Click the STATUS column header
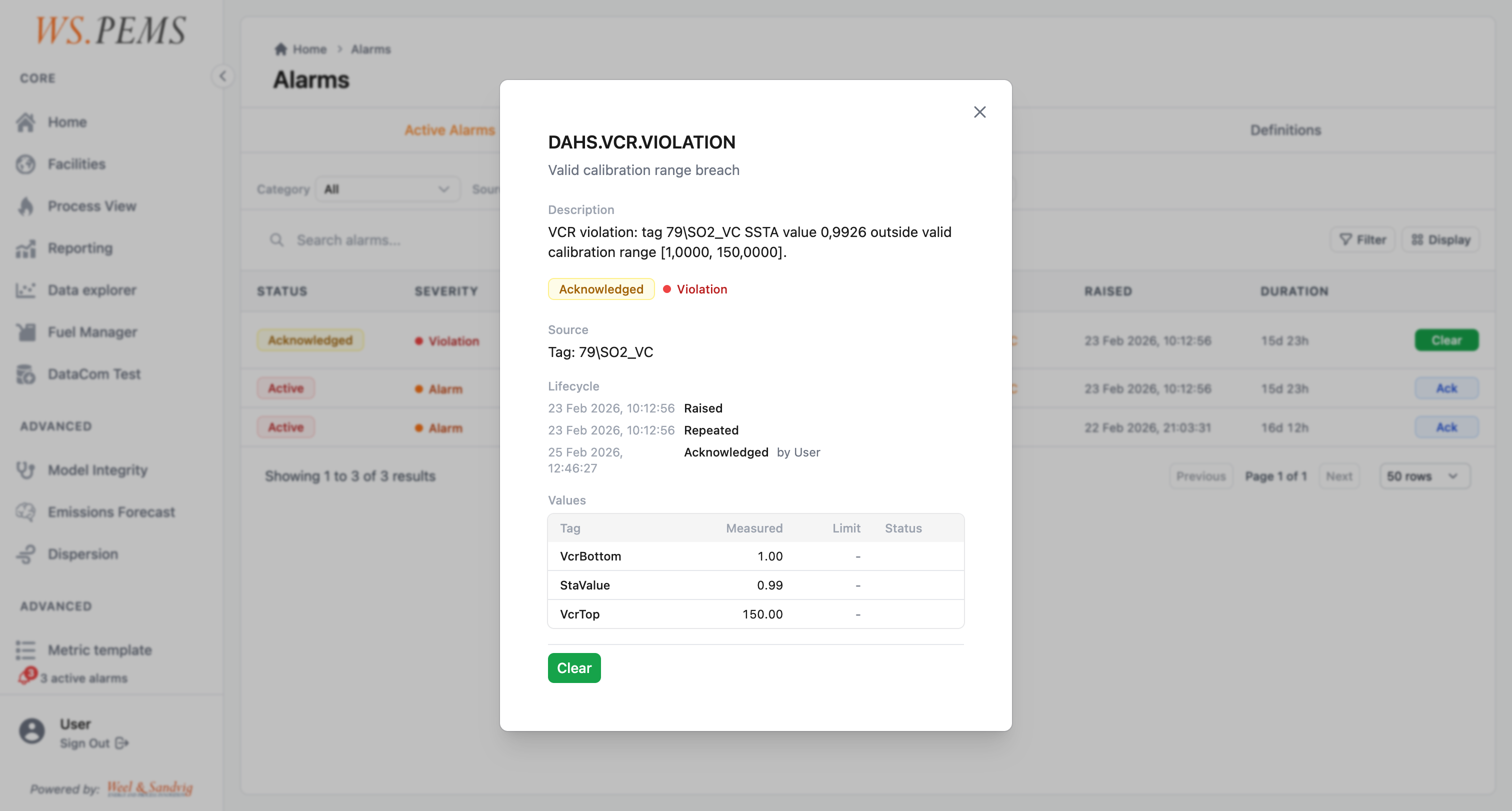 (281, 291)
